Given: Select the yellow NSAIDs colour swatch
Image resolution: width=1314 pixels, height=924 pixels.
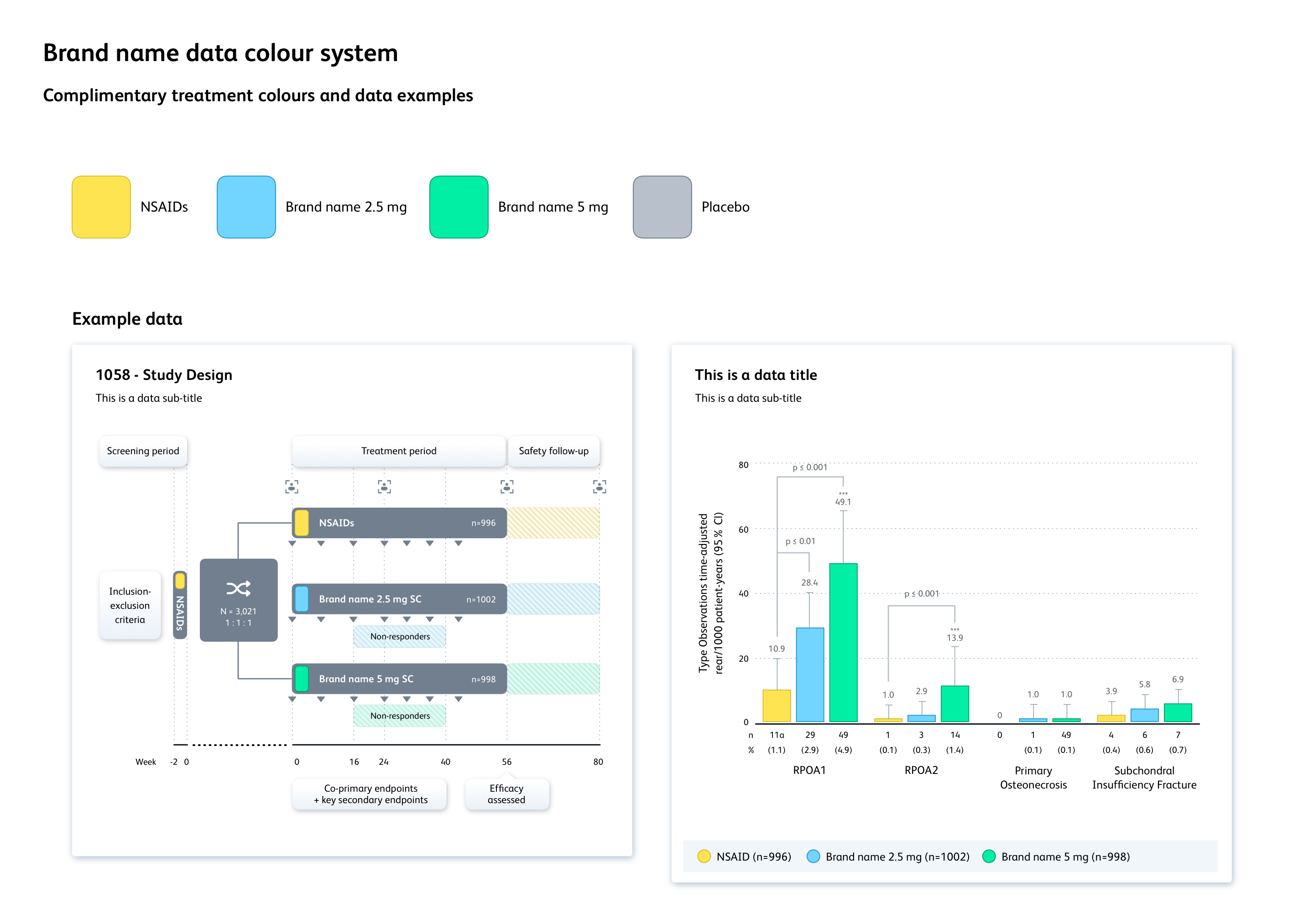Looking at the screenshot, I should tap(101, 207).
